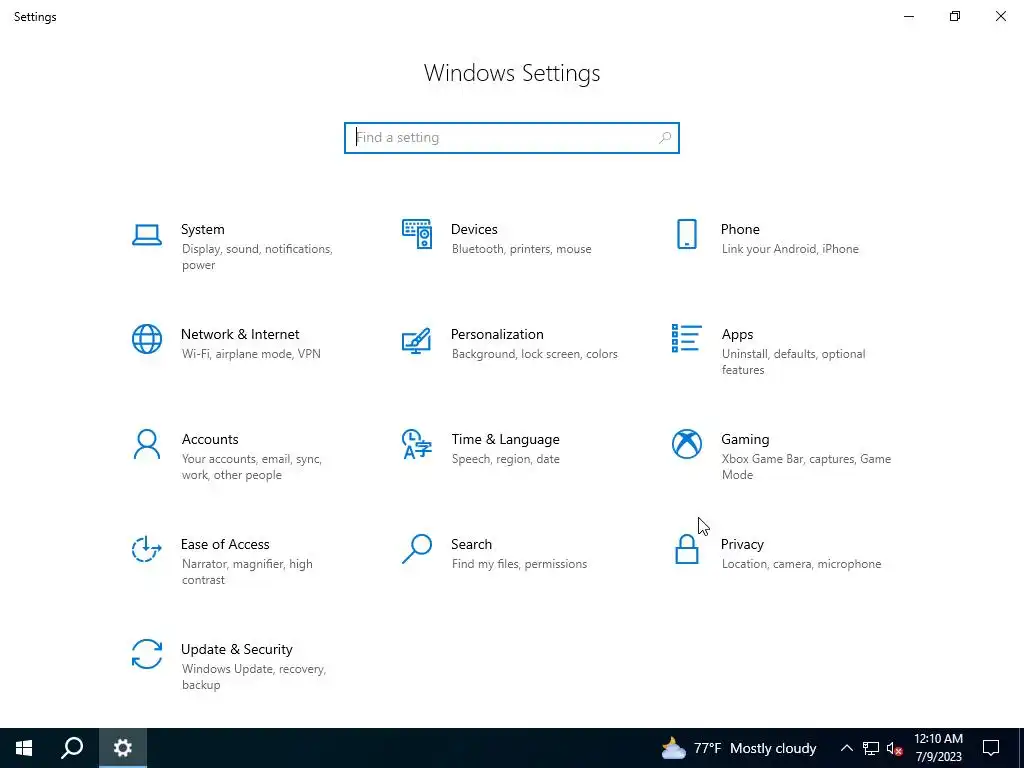1024x768 pixels.
Task: Open the weather widget showing 77°F
Action: pyautogui.click(x=739, y=748)
